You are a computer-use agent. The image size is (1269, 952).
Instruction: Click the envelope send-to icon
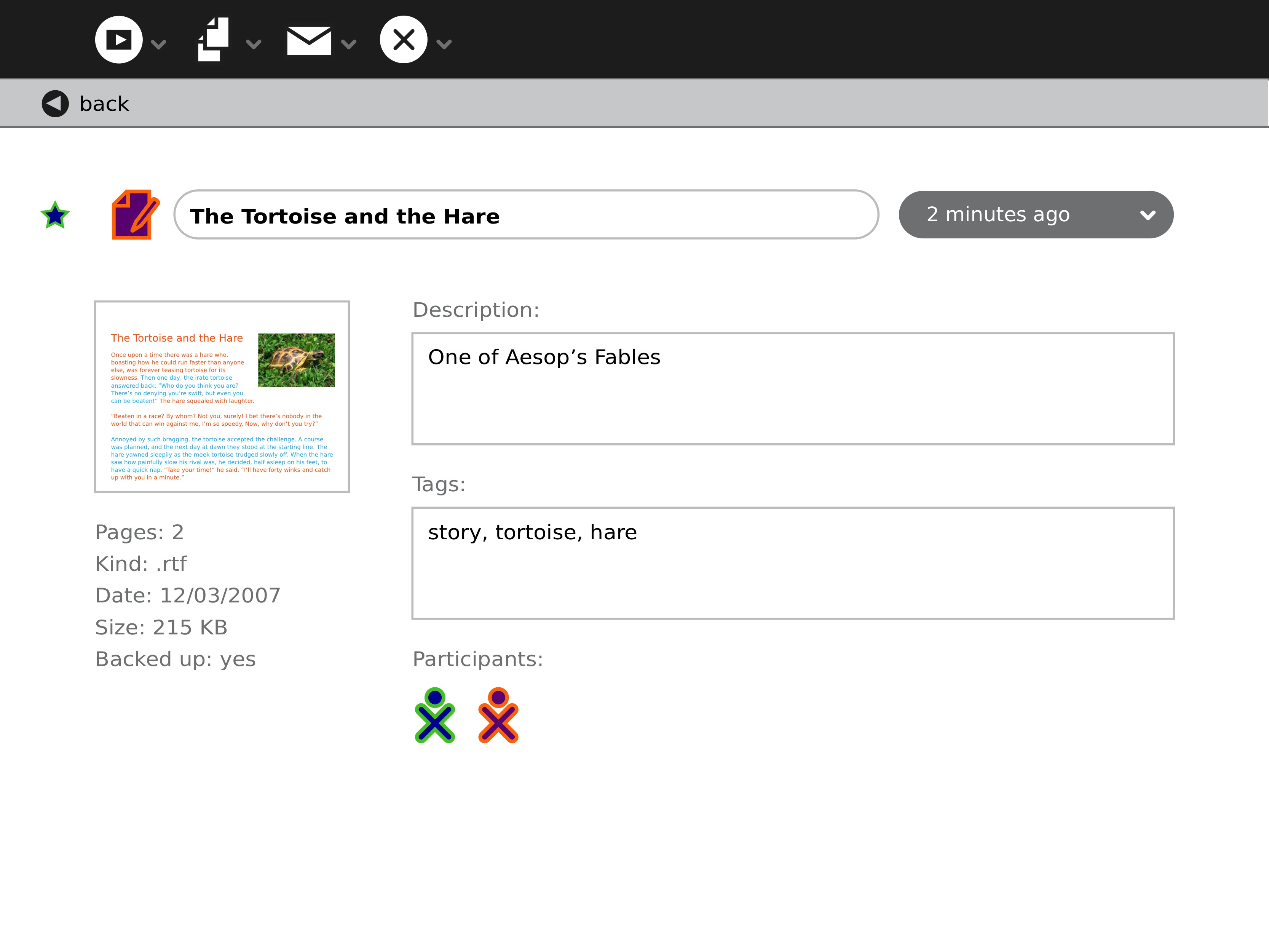[x=309, y=41]
